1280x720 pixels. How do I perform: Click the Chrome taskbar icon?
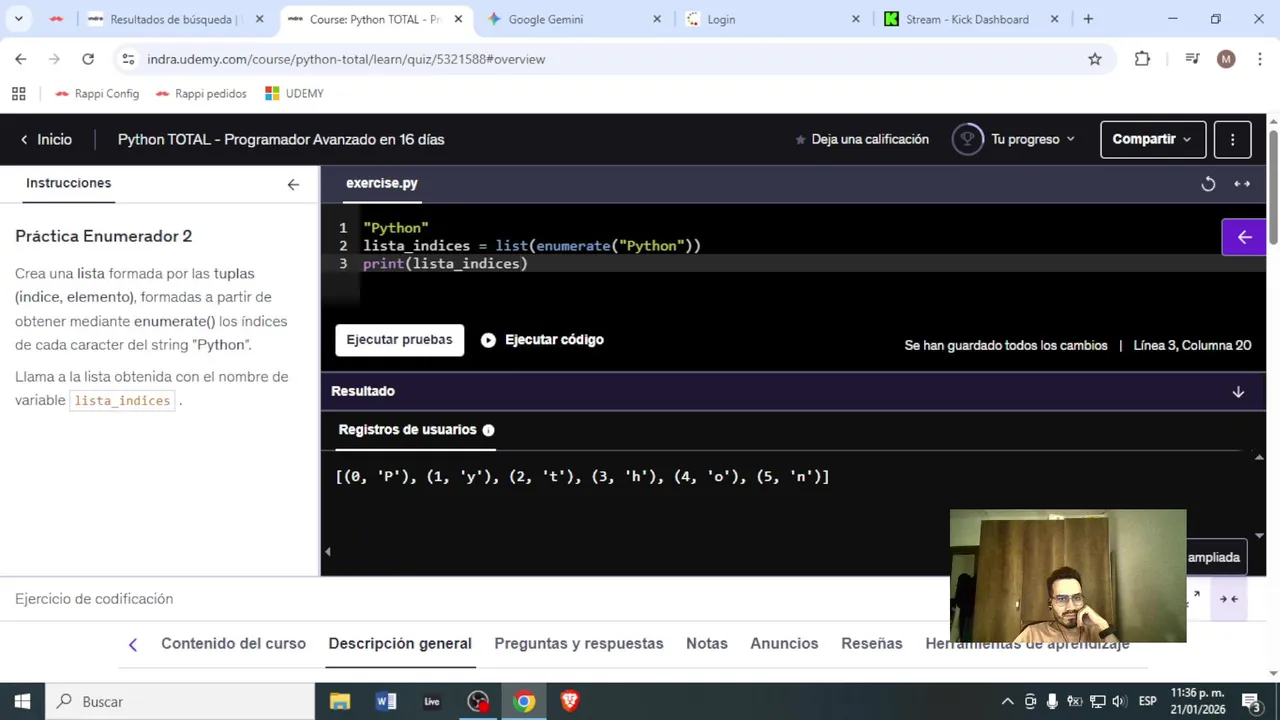tap(524, 702)
